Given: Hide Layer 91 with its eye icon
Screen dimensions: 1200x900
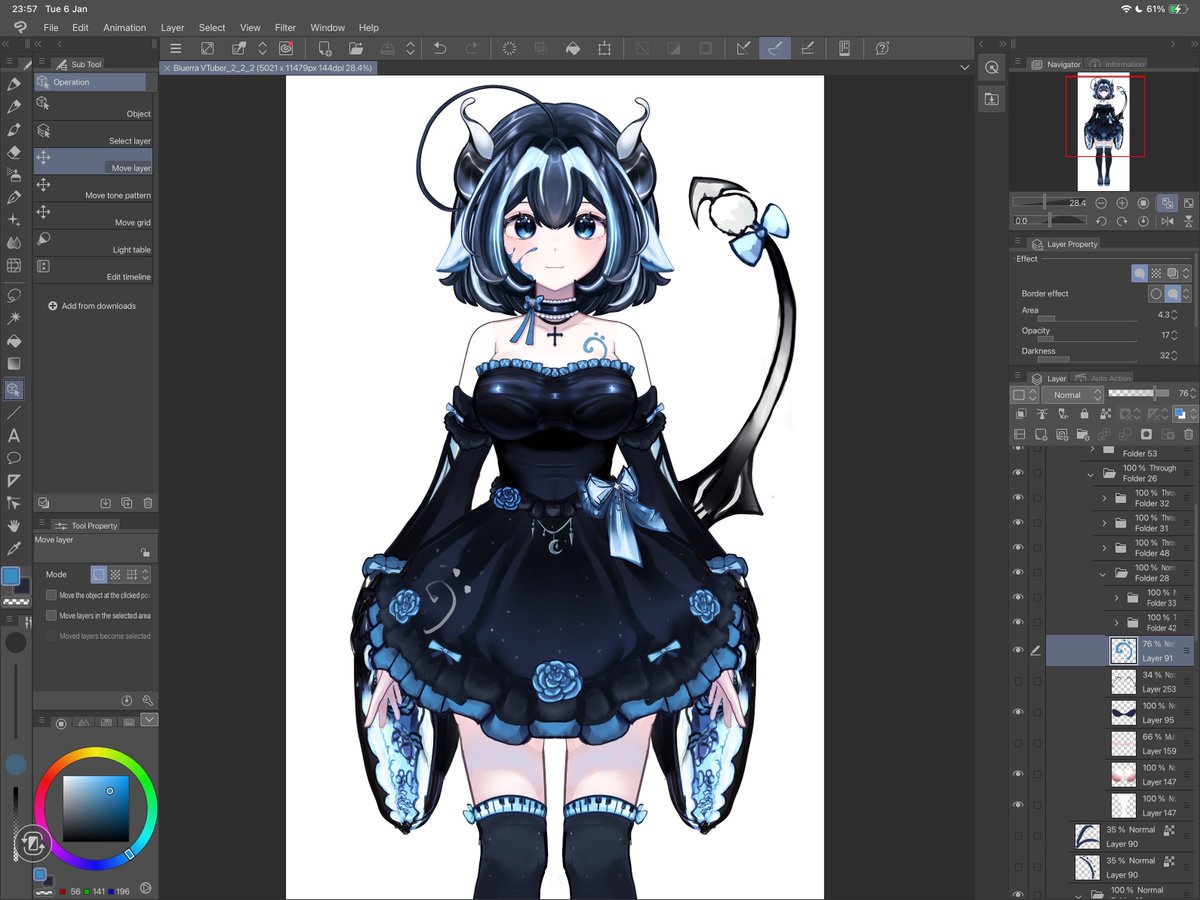Looking at the screenshot, I should (x=1018, y=649).
